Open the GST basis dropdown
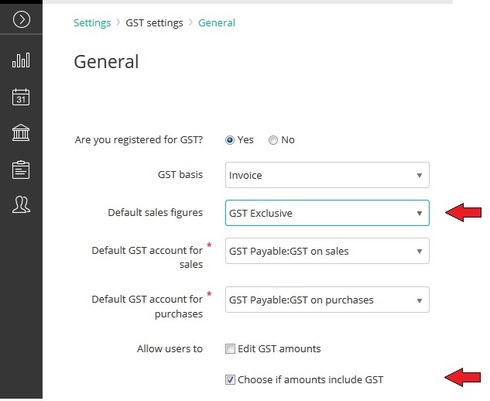490x401 pixels. point(327,175)
